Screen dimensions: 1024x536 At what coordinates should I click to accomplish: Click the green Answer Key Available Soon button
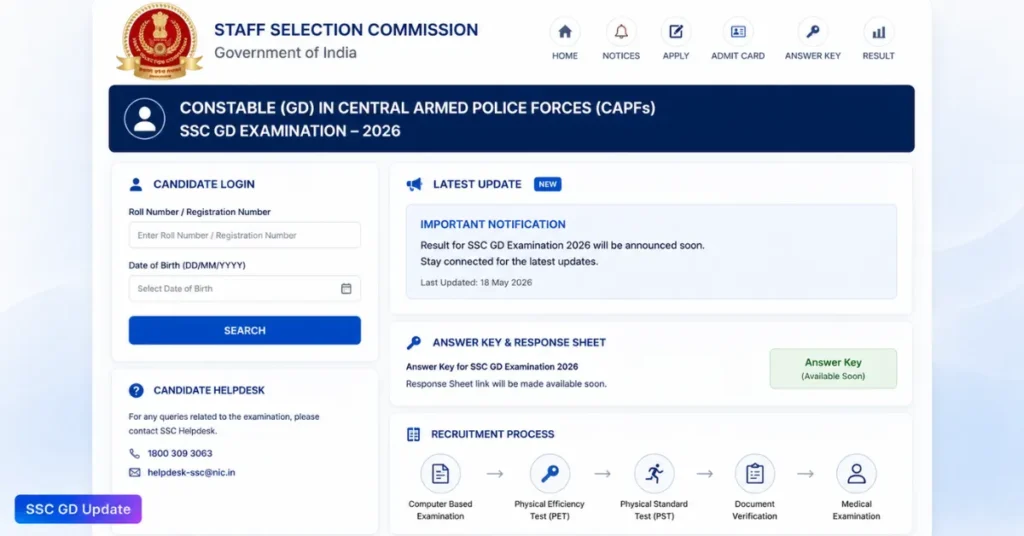click(x=833, y=369)
